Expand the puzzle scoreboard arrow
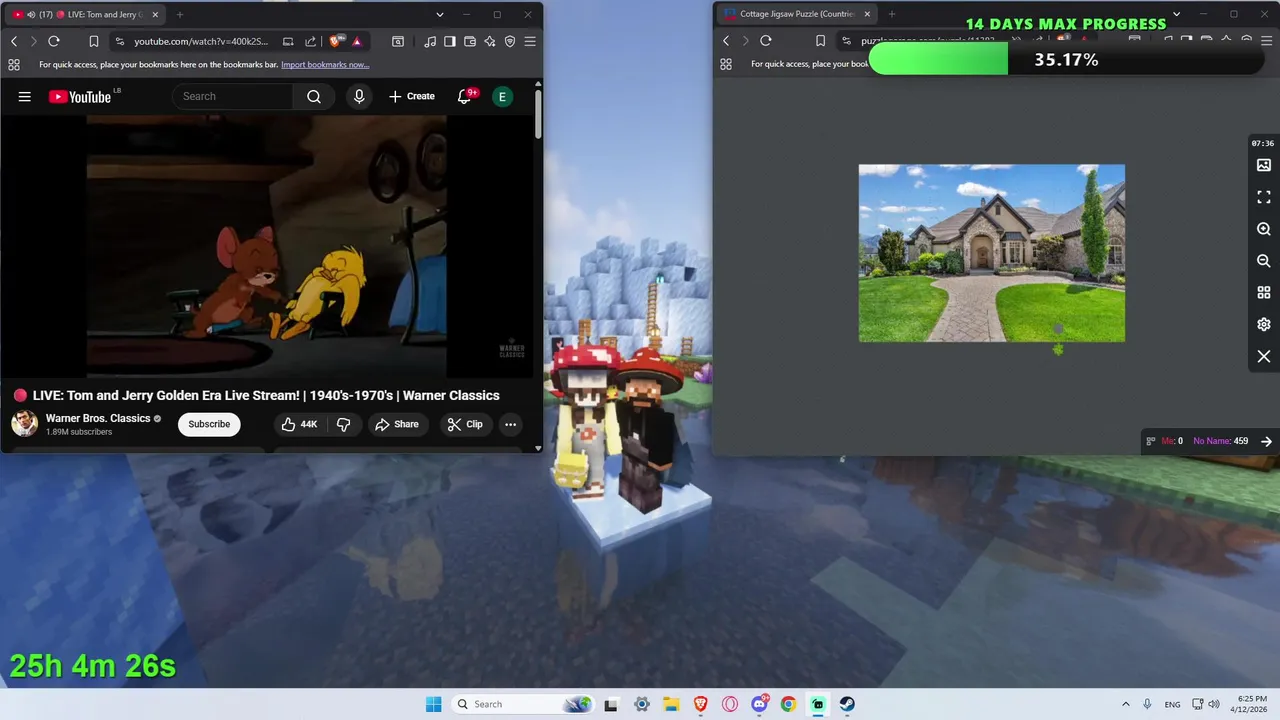Image resolution: width=1280 pixels, height=720 pixels. pyautogui.click(x=1266, y=441)
